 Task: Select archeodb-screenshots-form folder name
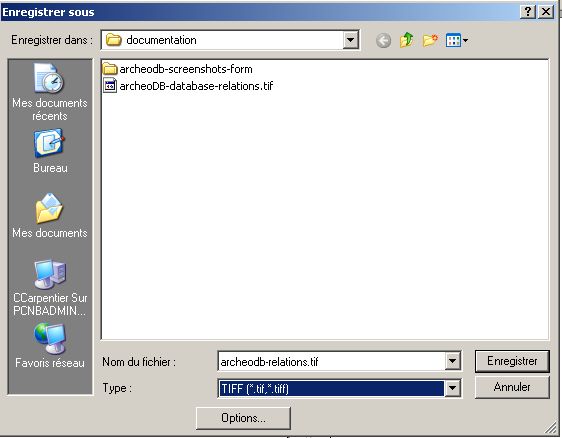click(x=186, y=69)
